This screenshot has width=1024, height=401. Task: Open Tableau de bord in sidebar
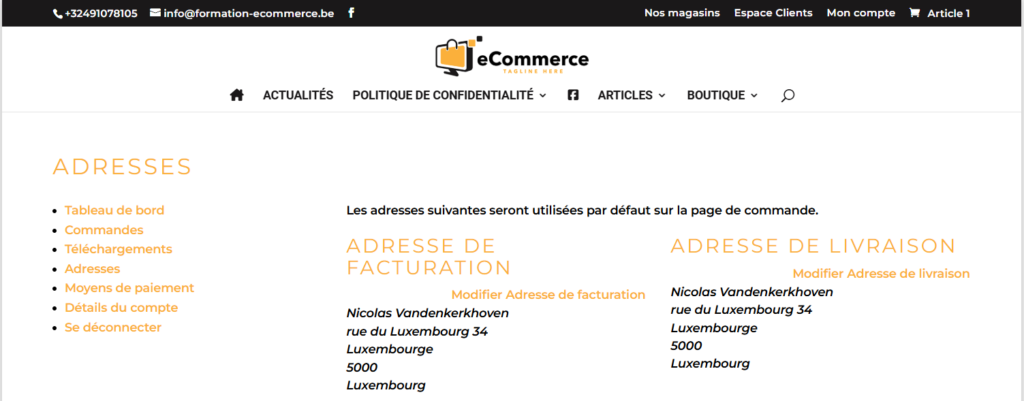[114, 210]
